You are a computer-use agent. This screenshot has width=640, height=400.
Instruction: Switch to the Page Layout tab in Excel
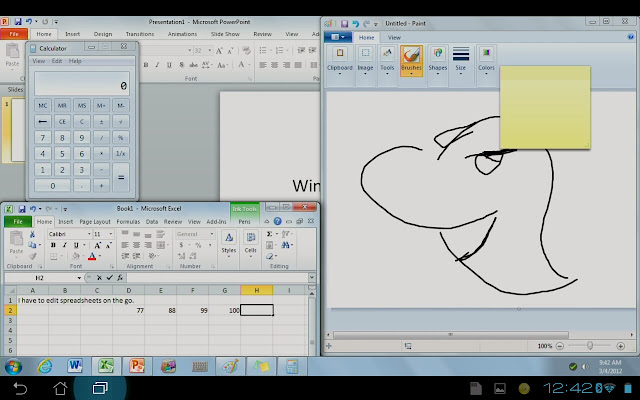95,222
